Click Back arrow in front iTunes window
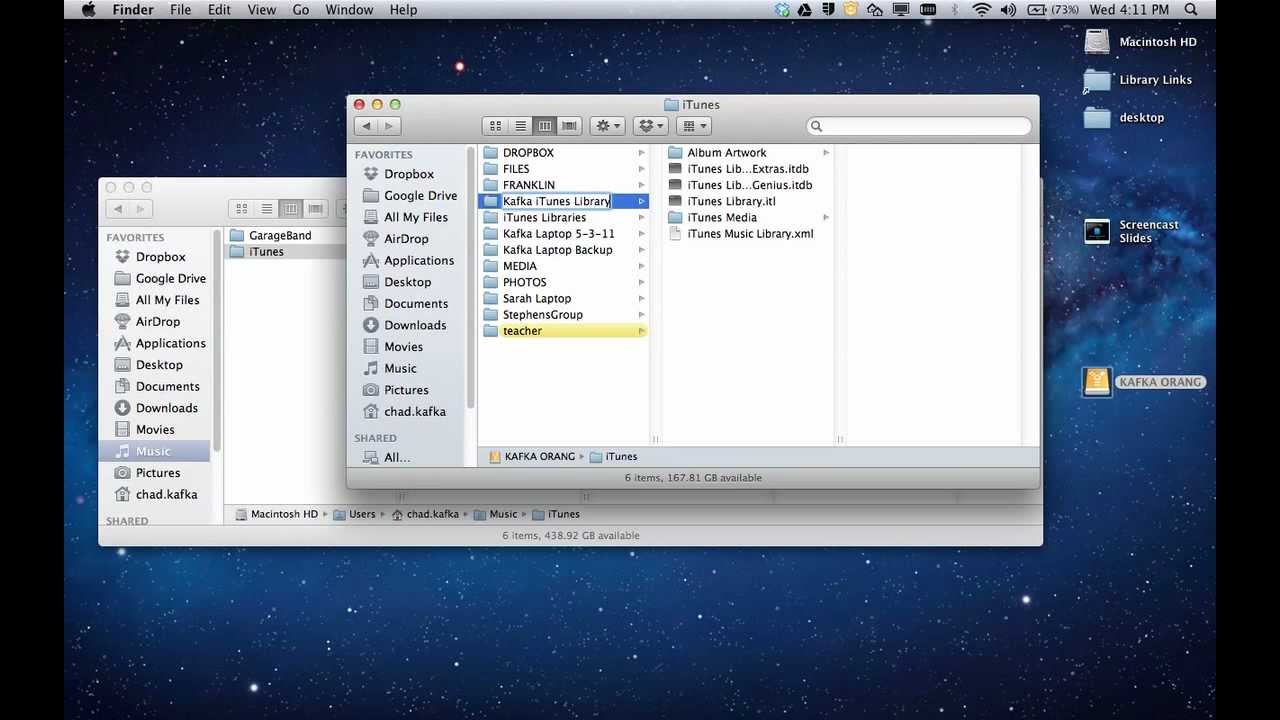1280x720 pixels. coord(366,126)
